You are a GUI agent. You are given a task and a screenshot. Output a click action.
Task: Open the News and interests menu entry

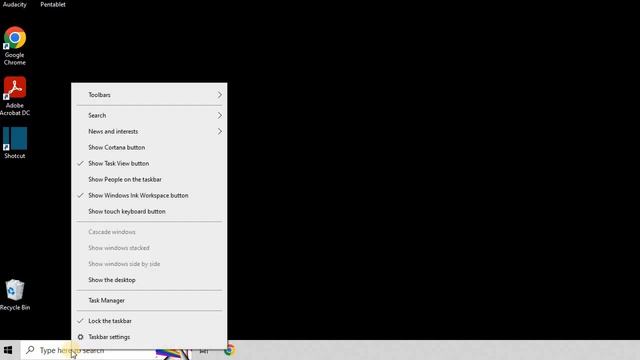point(149,131)
